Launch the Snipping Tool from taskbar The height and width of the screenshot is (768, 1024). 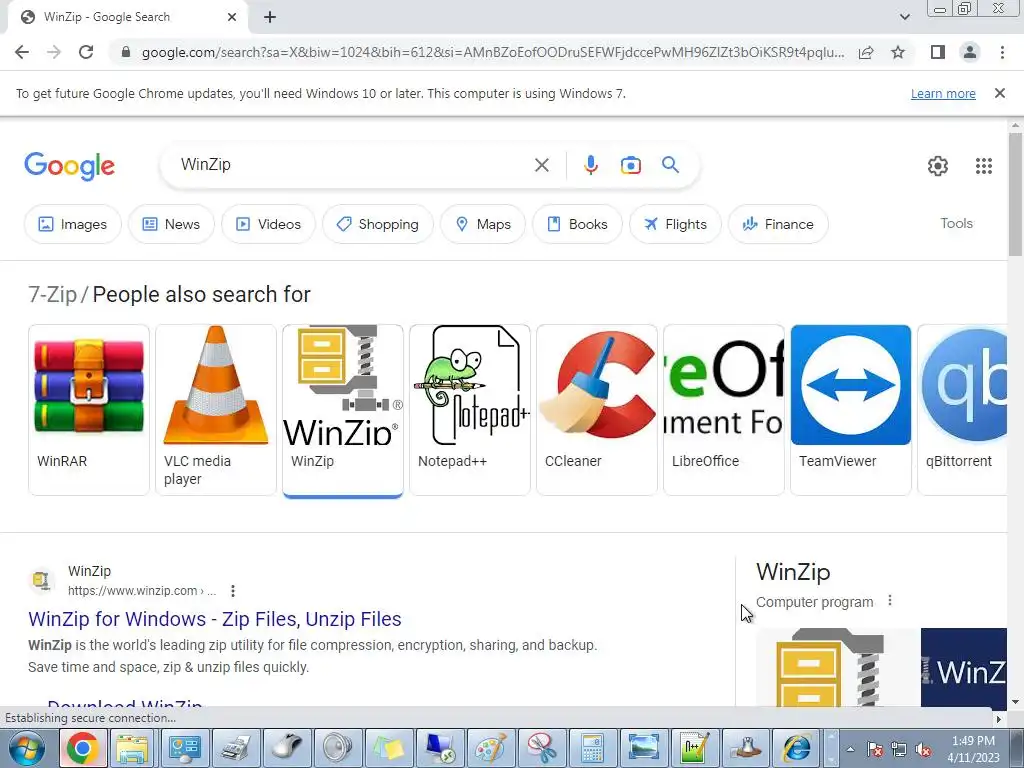coord(541,748)
